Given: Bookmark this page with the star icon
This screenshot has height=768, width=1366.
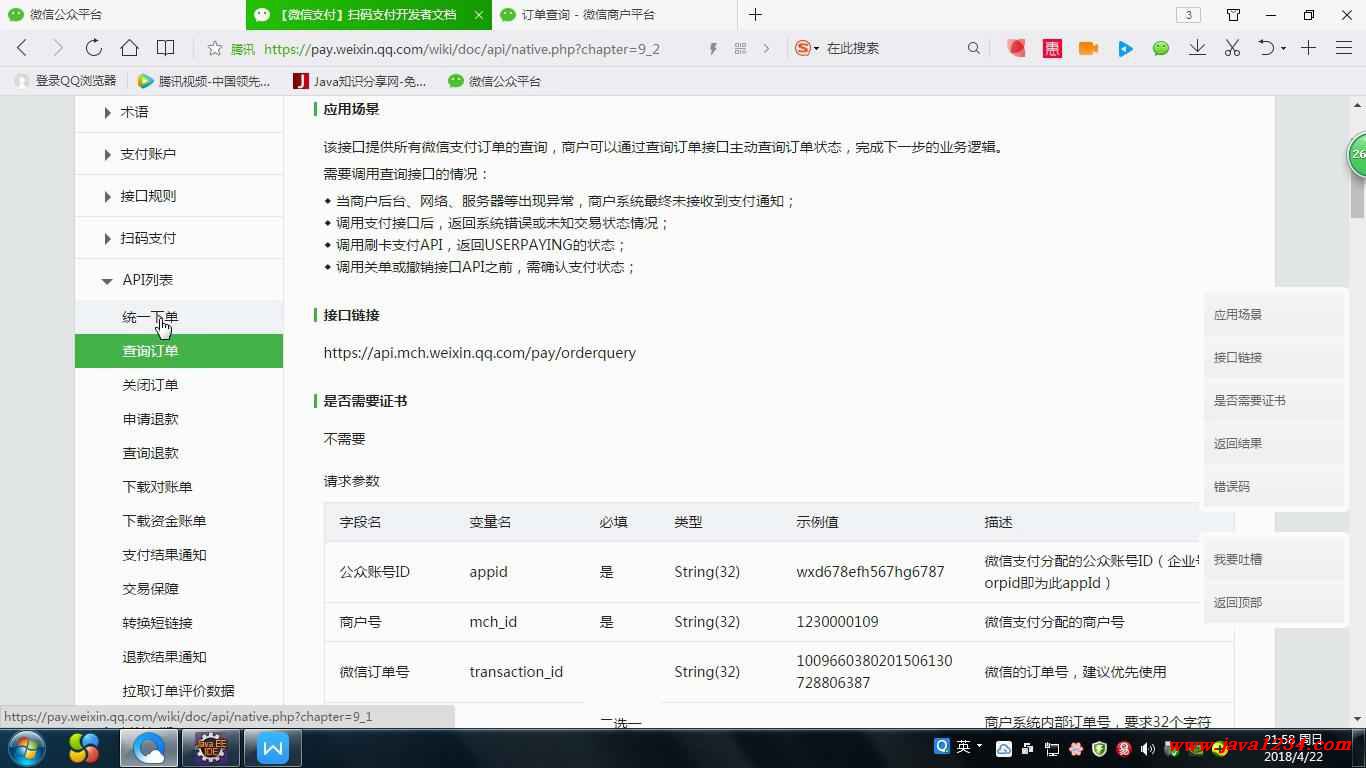Looking at the screenshot, I should coord(215,48).
